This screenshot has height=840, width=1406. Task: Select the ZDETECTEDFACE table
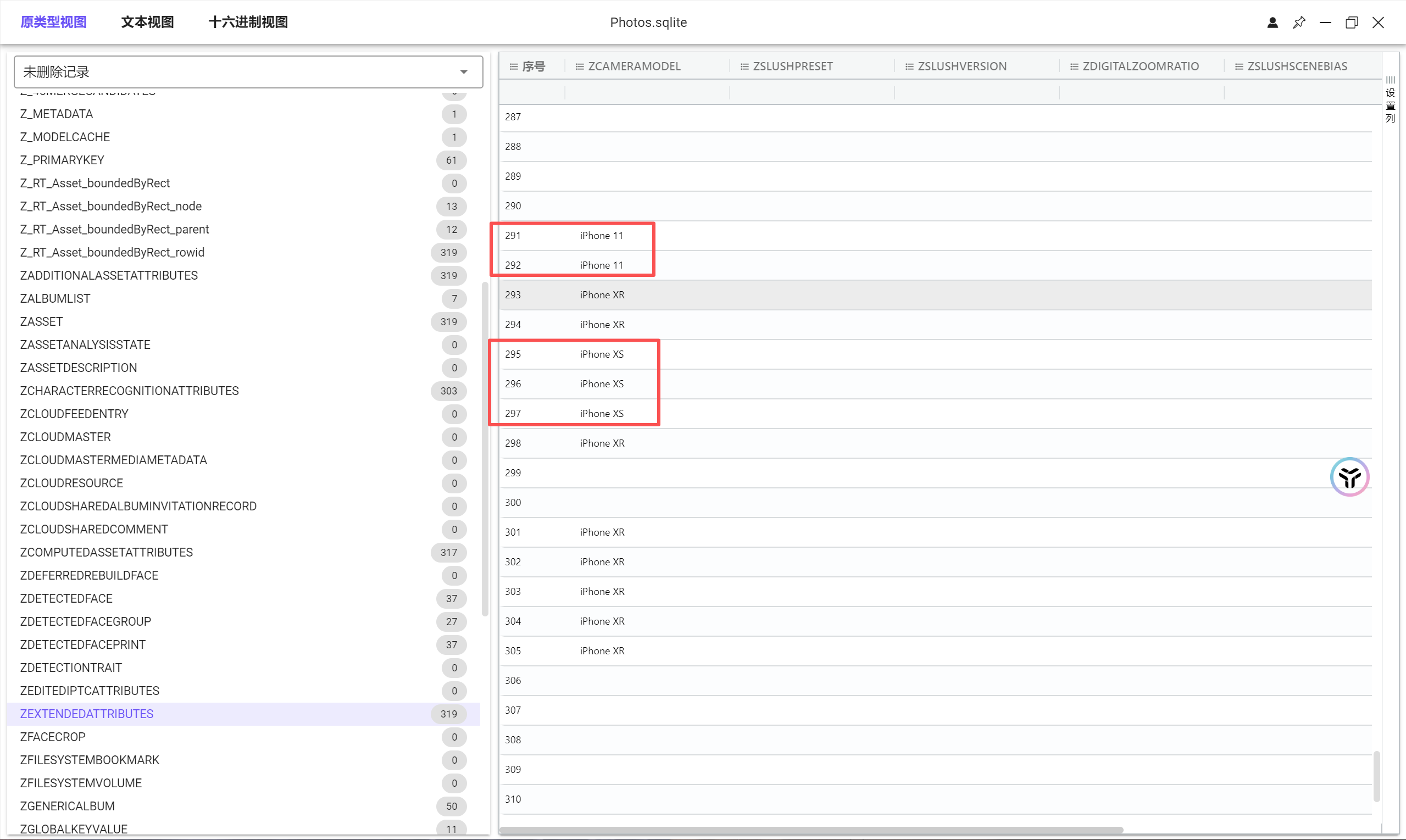coord(66,598)
